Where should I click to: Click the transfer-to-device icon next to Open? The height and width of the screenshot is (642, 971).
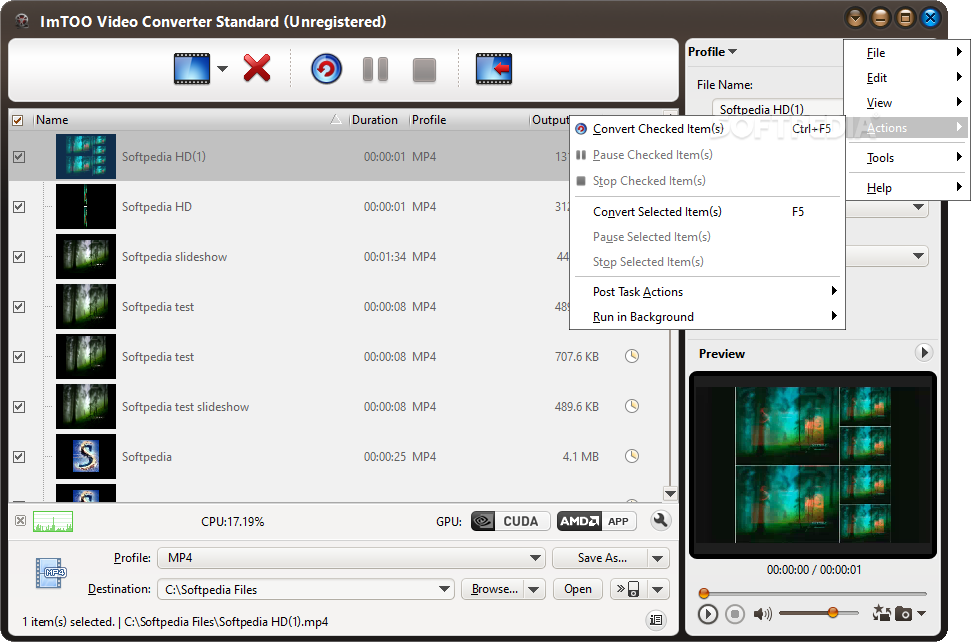tap(628, 589)
